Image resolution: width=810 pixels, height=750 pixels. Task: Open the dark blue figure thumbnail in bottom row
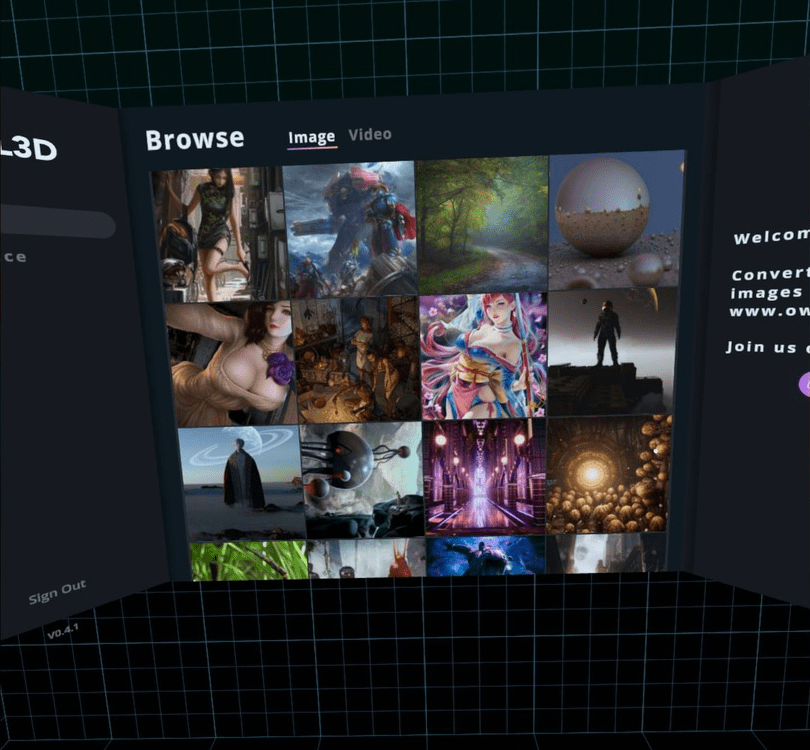[x=486, y=555]
